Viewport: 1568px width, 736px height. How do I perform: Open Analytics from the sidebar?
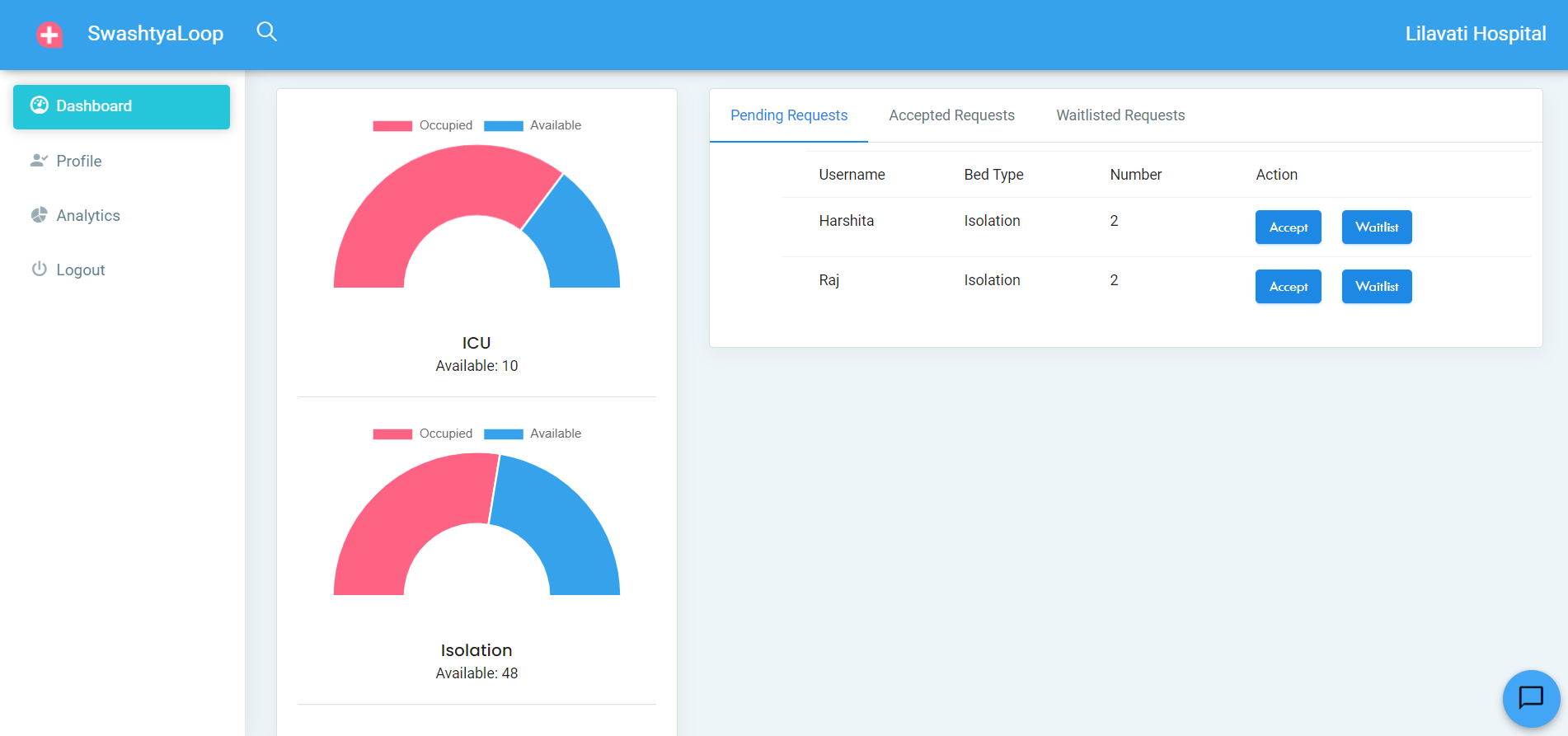click(x=121, y=215)
